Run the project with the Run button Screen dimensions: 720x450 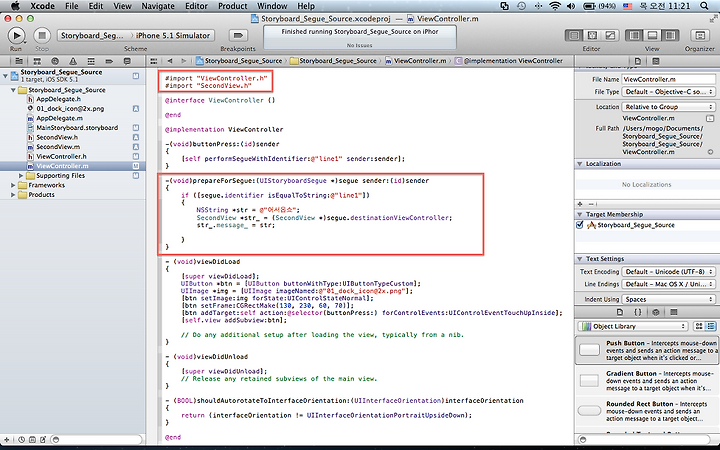16,35
